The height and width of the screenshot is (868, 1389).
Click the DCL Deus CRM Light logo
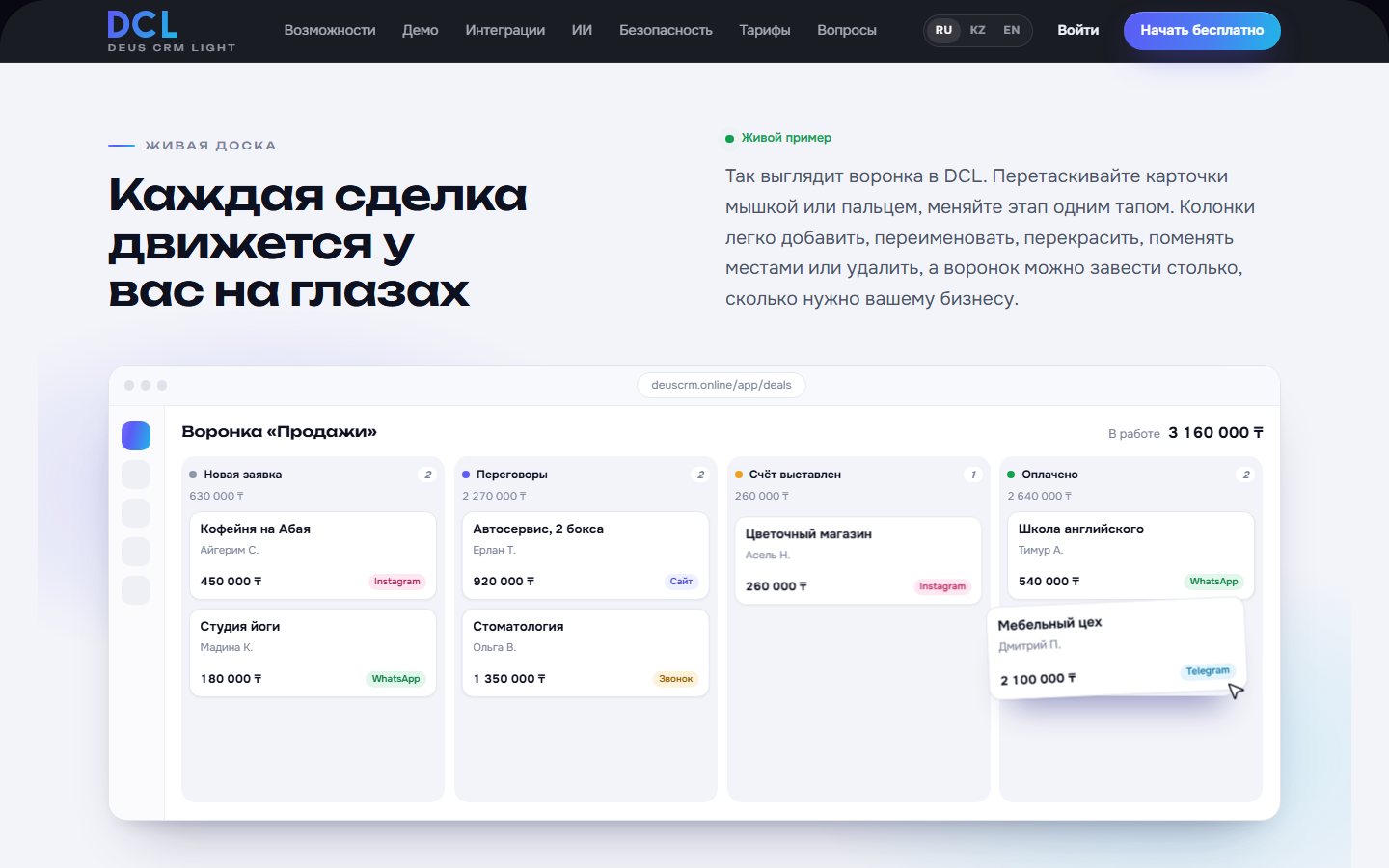(x=171, y=31)
